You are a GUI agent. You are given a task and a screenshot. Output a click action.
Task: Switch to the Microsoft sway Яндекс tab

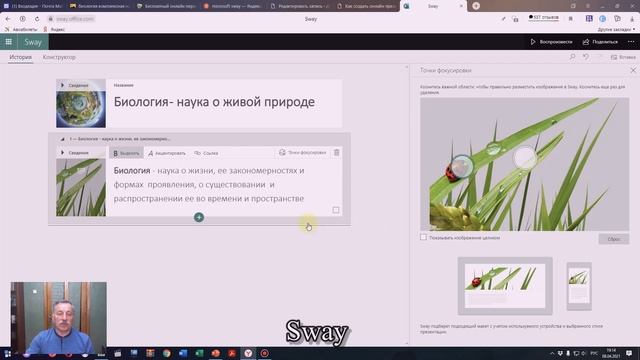point(233,6)
